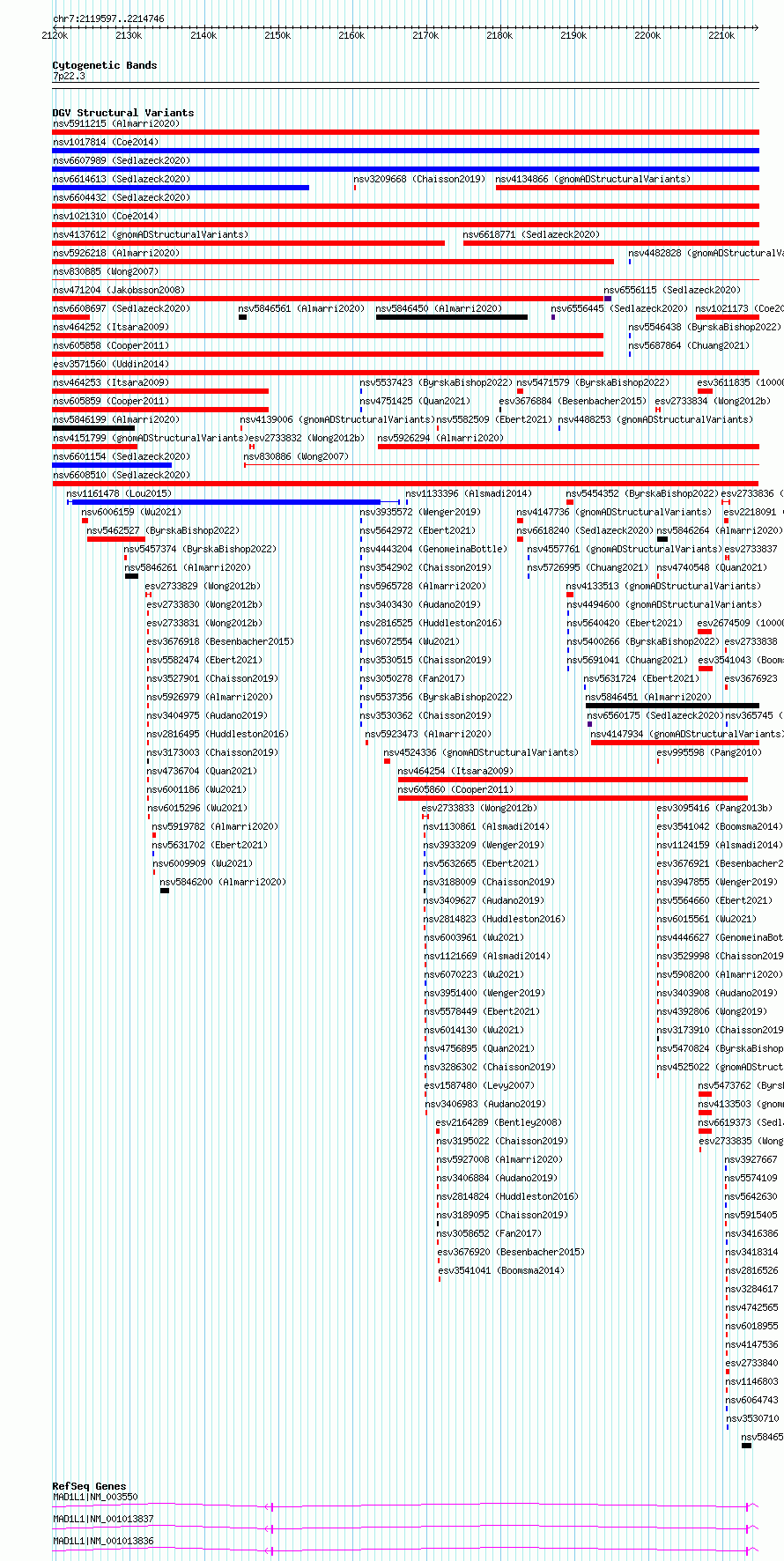Select variant nsv6006159 (Wu2021)
The width and height of the screenshot is (784, 1561).
131,513
